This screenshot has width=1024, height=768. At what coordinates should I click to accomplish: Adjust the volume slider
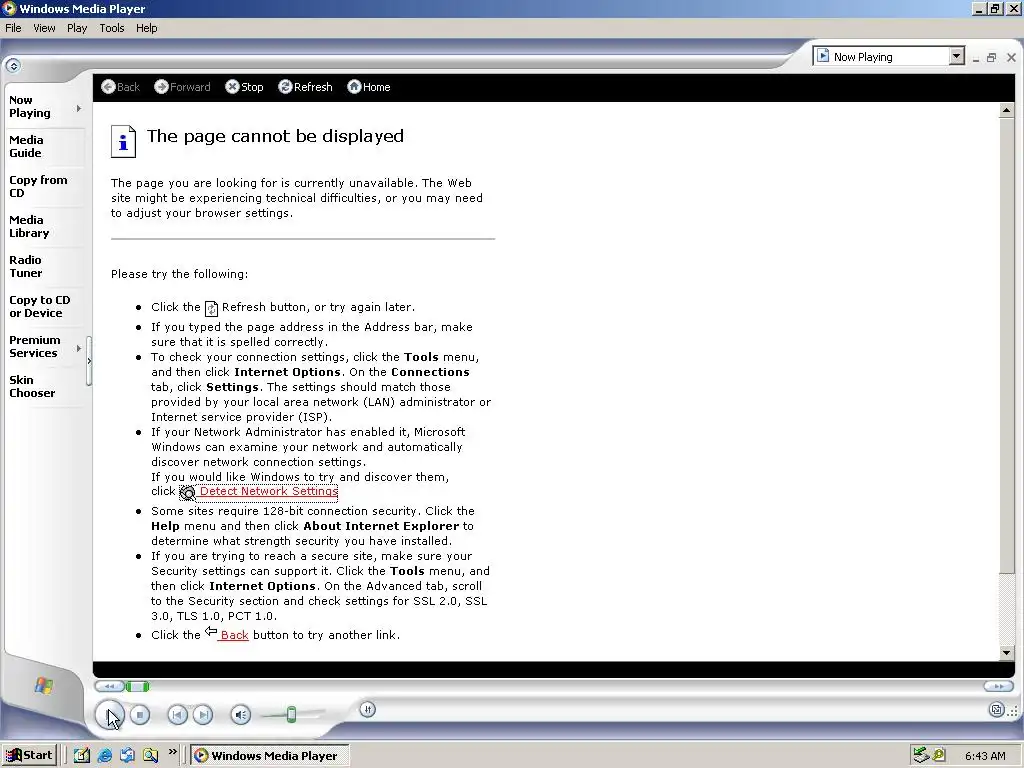tap(291, 714)
